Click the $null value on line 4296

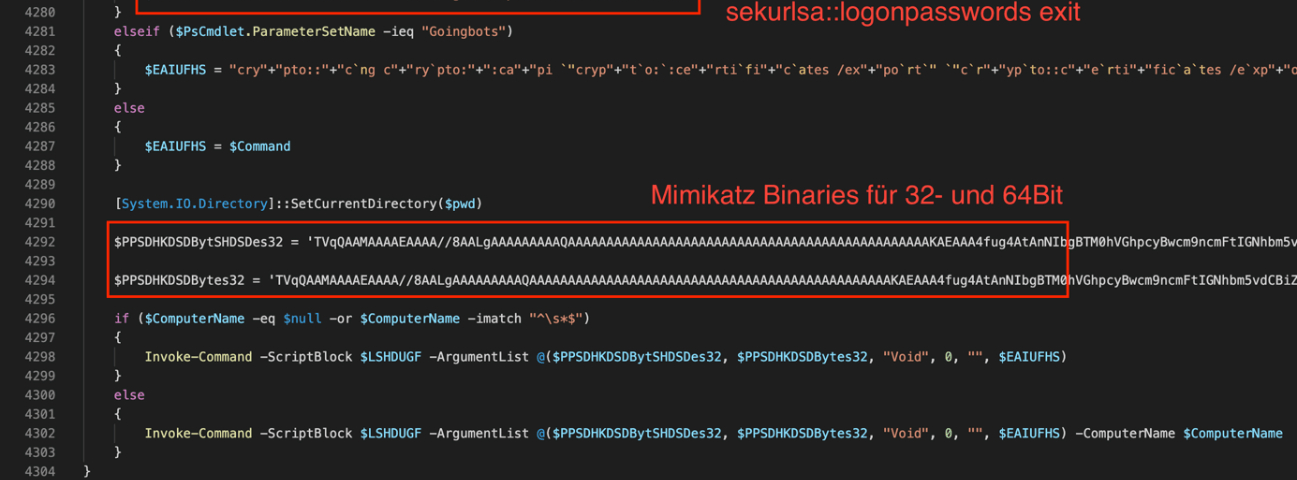302,319
